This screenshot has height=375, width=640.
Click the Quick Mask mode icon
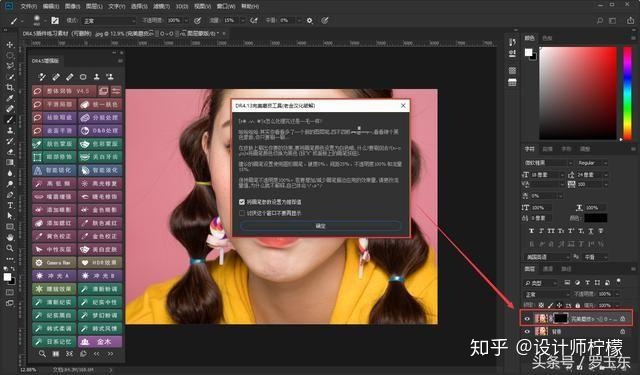coord(10,292)
